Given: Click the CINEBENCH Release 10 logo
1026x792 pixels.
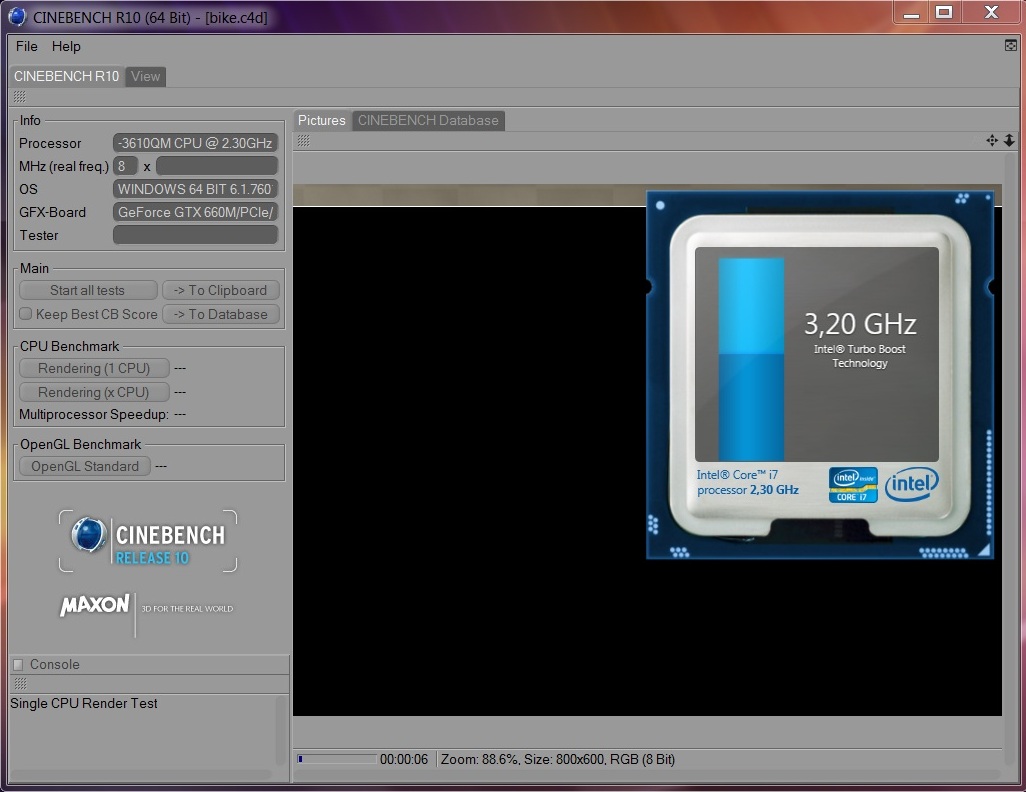Looking at the screenshot, I should pyautogui.click(x=148, y=541).
